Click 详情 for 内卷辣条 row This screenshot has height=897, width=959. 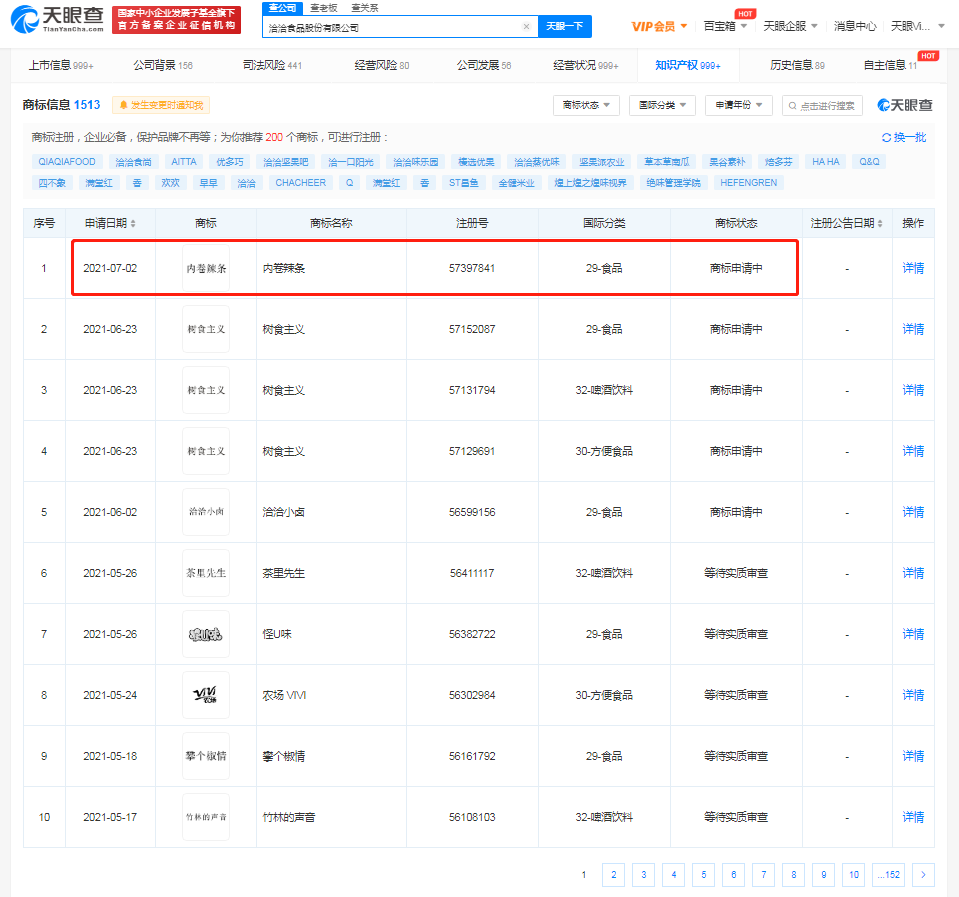tap(913, 268)
